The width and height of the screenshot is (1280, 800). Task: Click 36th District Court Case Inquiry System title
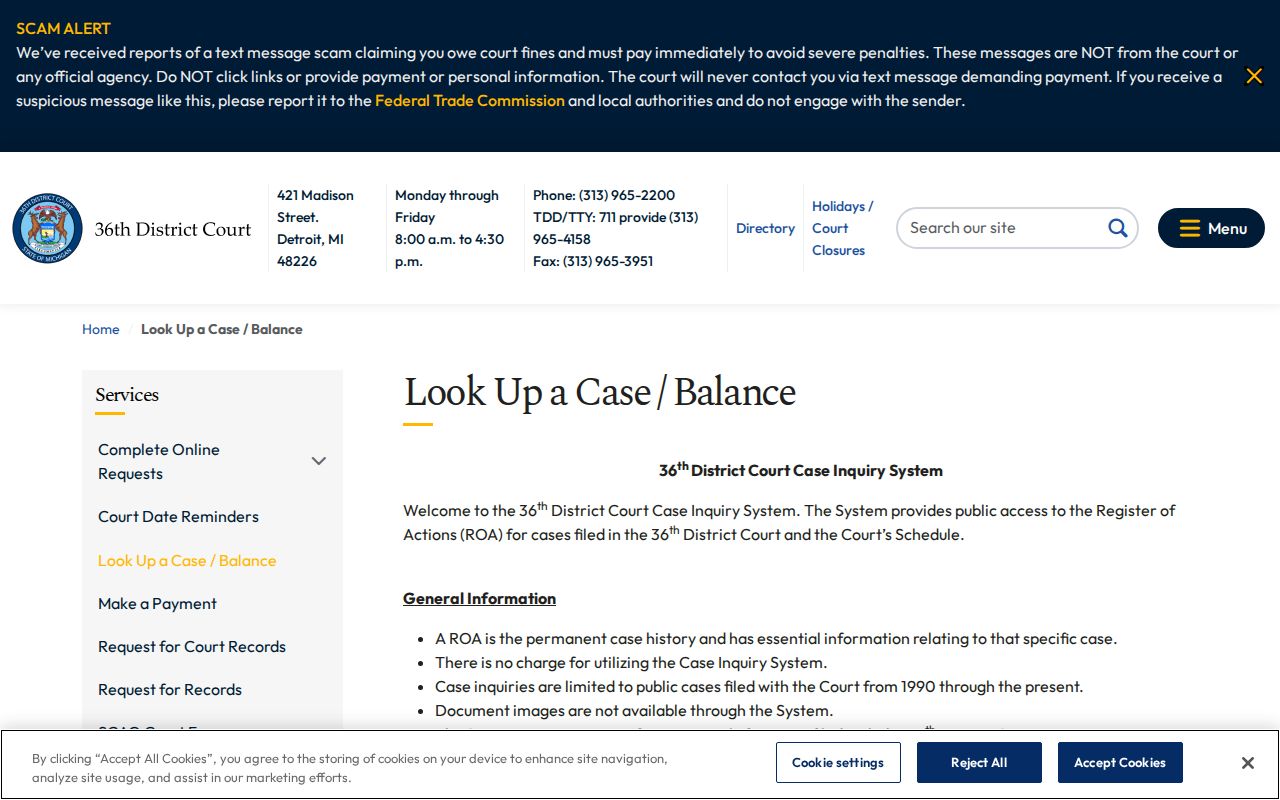[x=801, y=469]
